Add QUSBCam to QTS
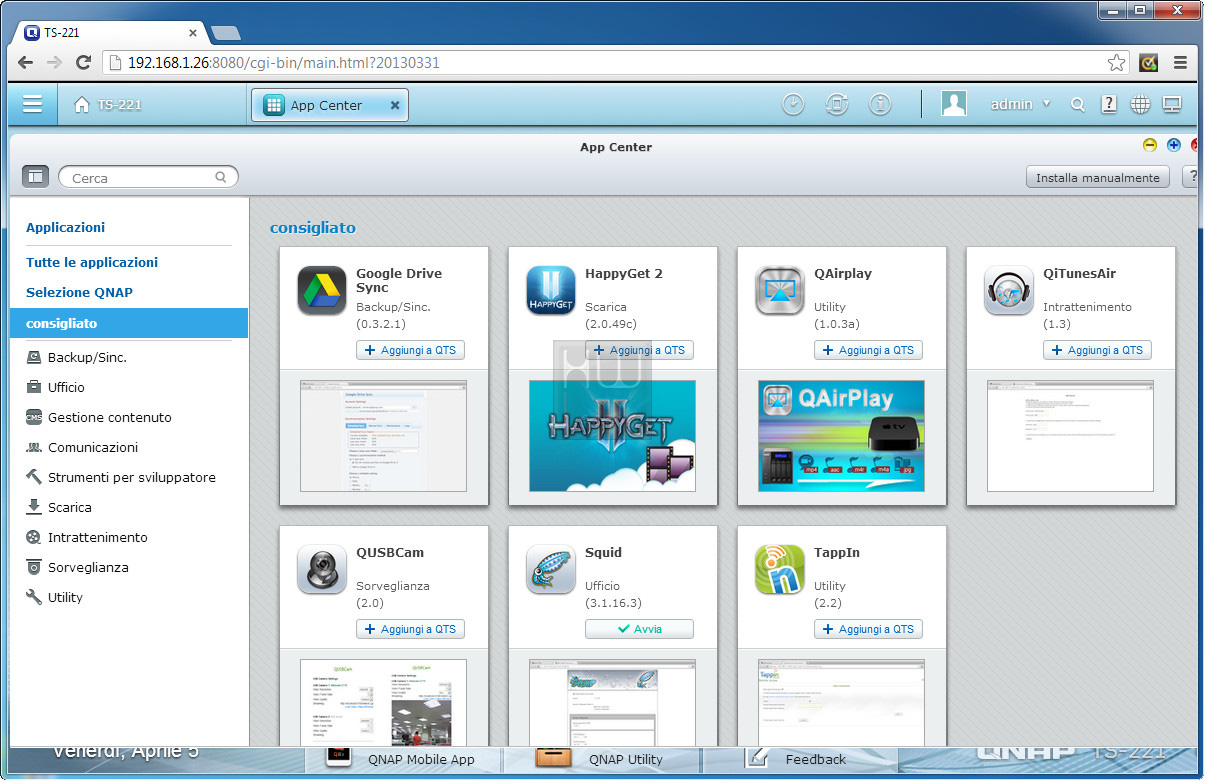Image resolution: width=1205 pixels, height=781 pixels. [410, 629]
